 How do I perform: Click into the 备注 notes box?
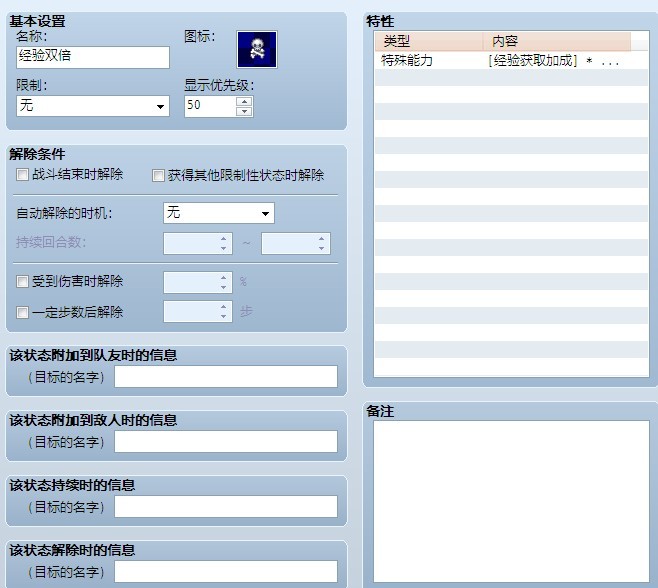pos(511,501)
